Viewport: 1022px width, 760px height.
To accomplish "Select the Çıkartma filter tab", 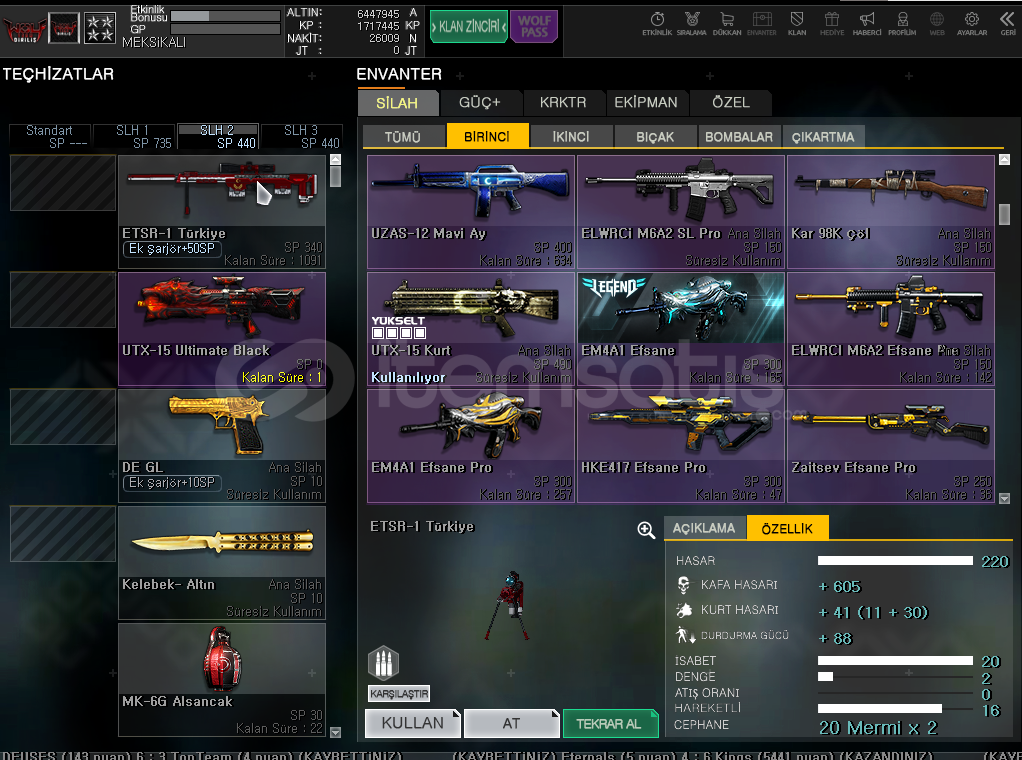I will [x=823, y=137].
